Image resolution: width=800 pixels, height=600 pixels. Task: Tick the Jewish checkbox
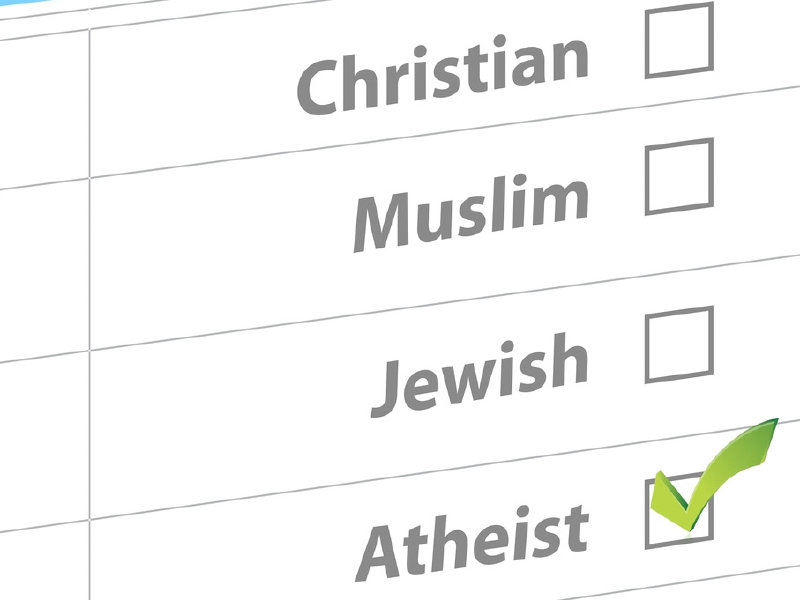679,344
